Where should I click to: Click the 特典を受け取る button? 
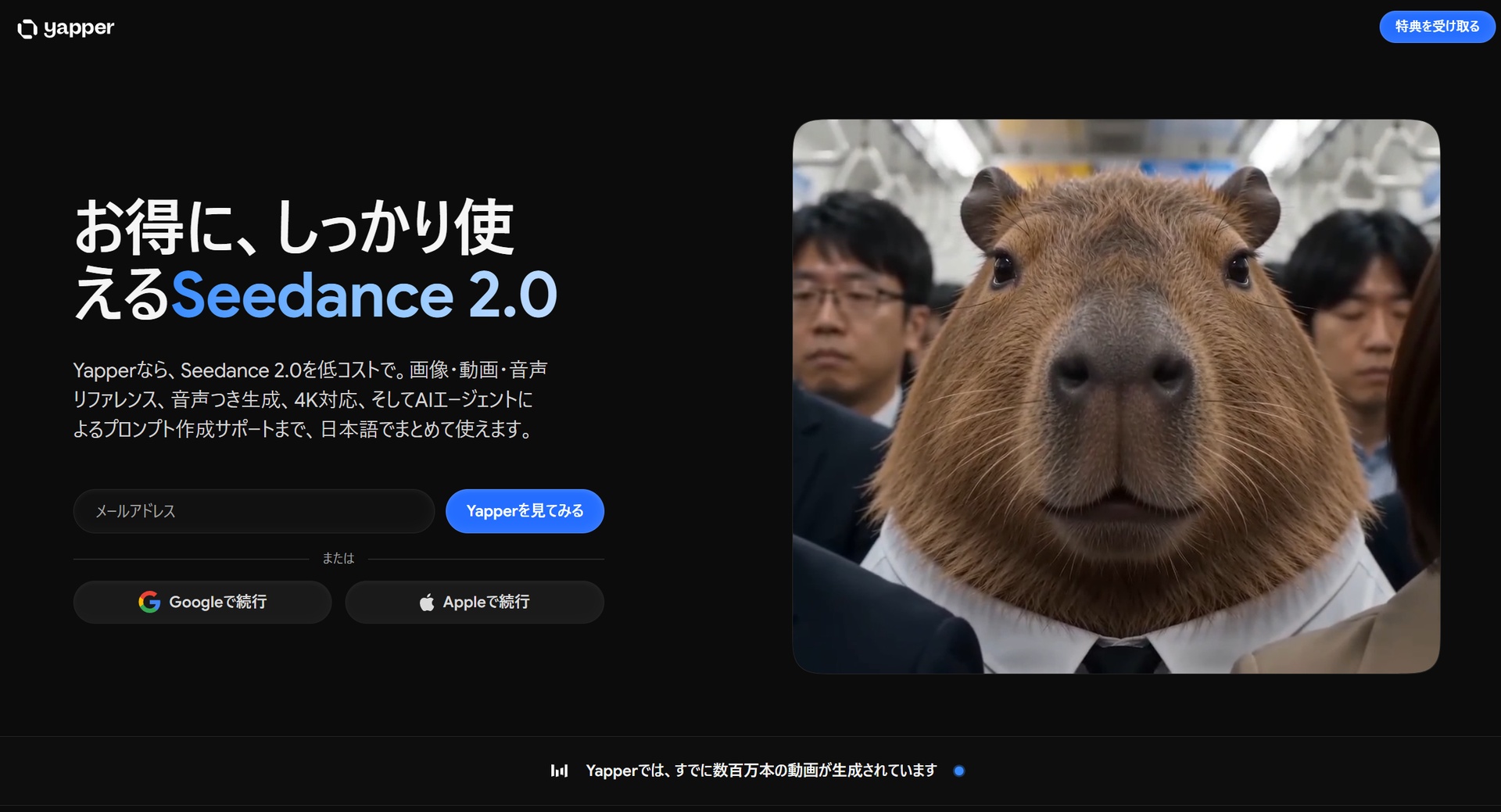pos(1437,27)
